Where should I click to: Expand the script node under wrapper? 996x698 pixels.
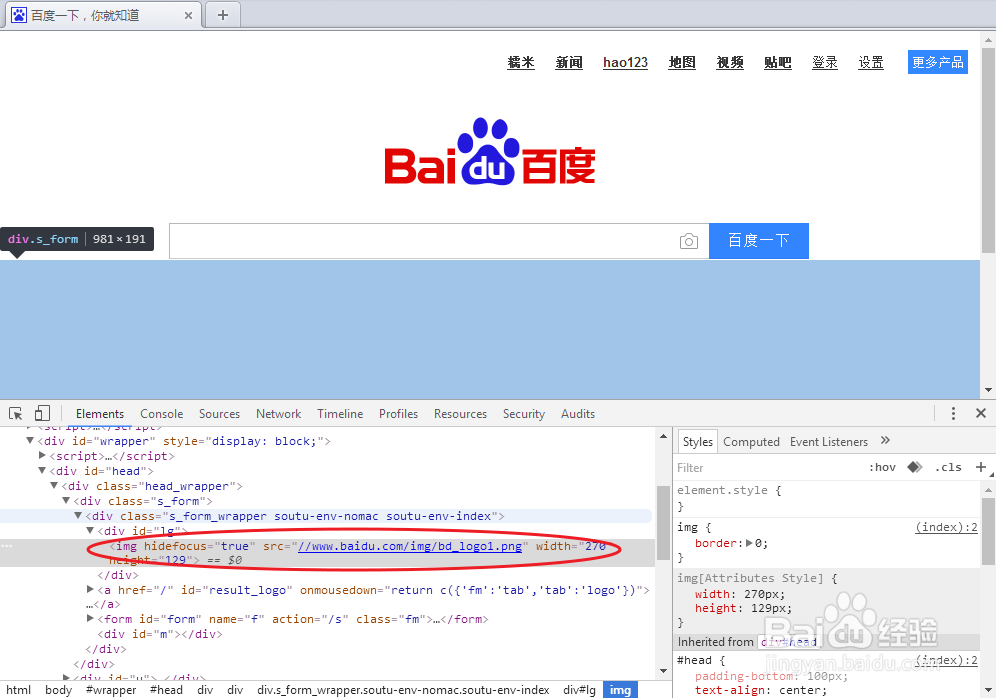click(42, 455)
